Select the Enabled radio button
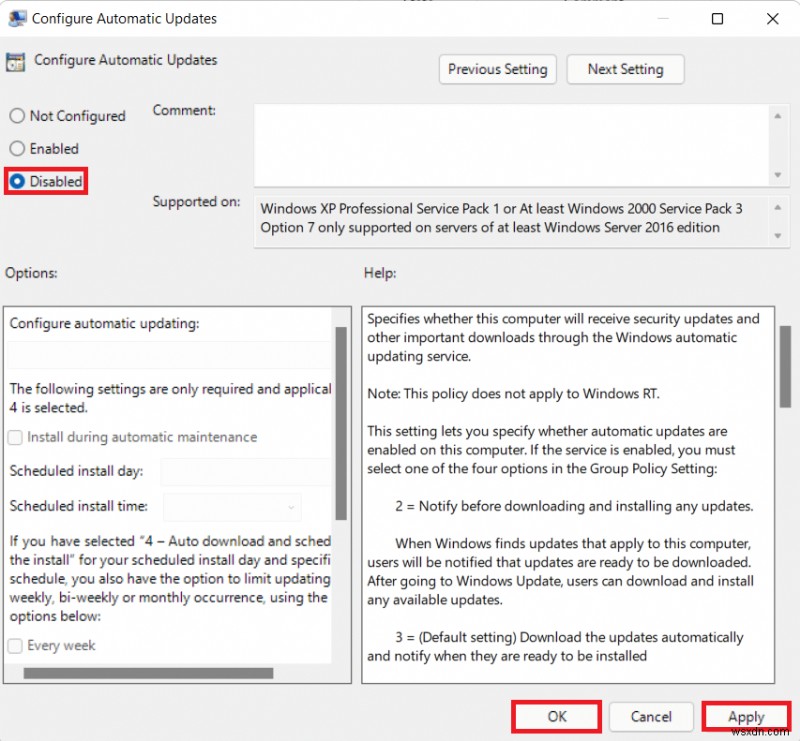This screenshot has width=800, height=741. click(17, 149)
